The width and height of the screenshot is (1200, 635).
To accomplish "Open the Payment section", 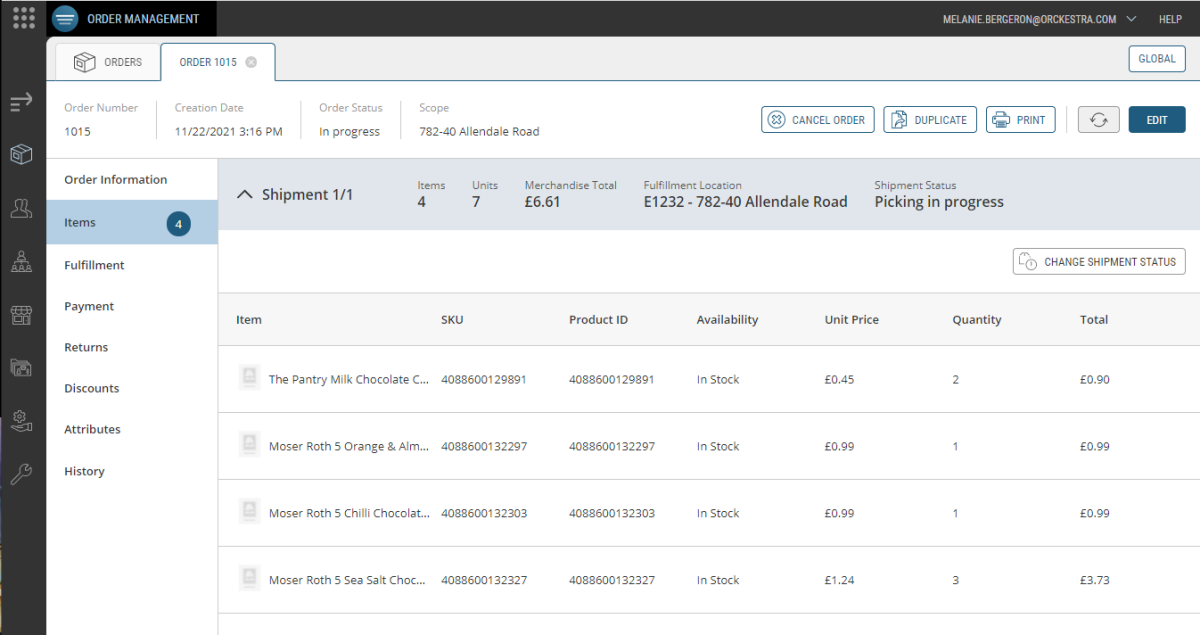I will click(89, 306).
